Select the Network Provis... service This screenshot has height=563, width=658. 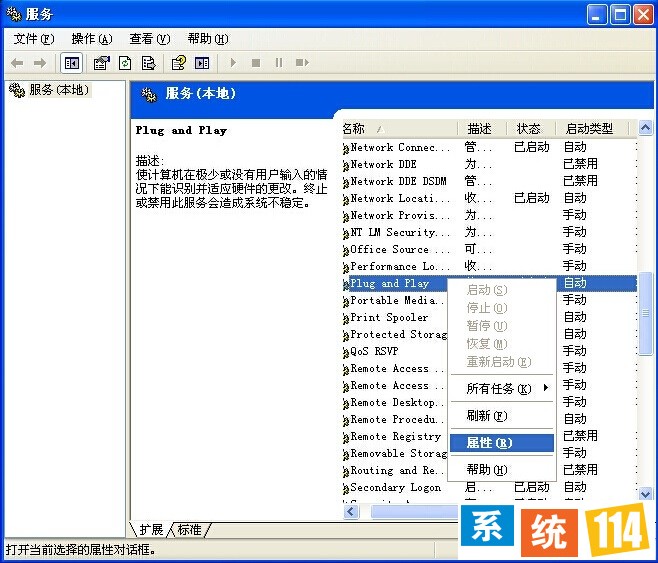(489, 215)
